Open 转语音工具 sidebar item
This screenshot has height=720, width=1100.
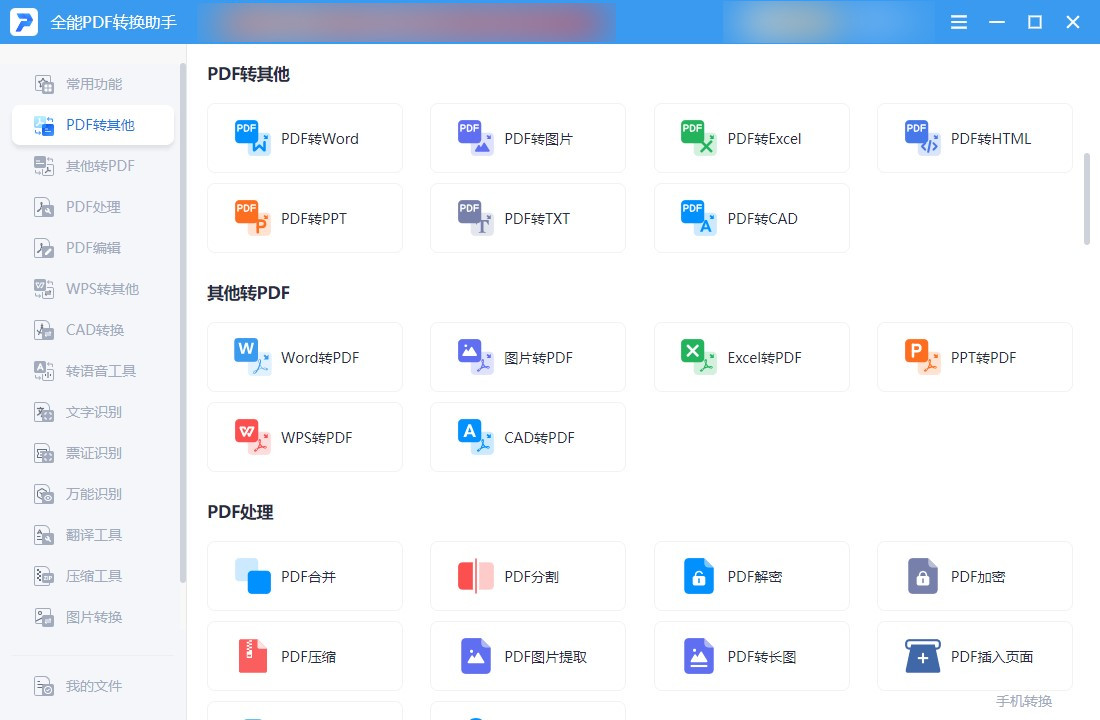93,371
